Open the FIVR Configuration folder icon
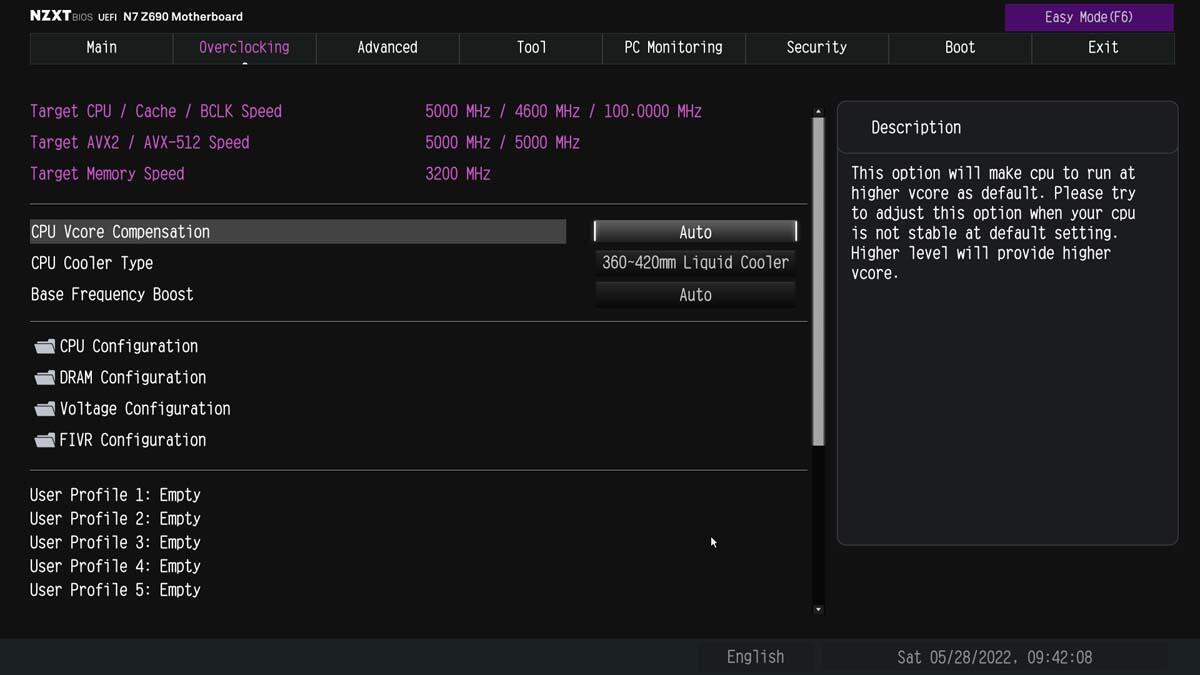 pos(44,440)
